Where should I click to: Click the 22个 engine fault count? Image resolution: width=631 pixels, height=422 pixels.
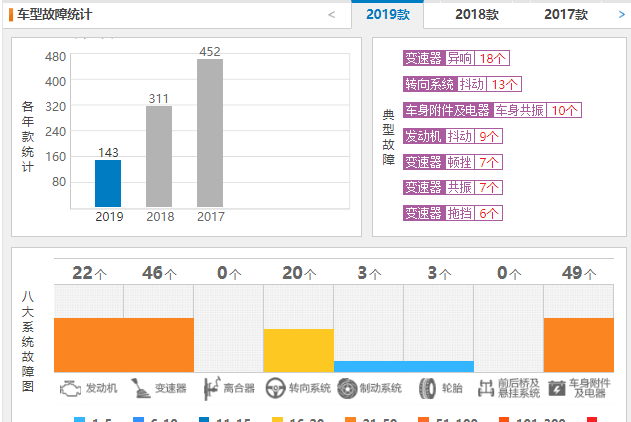pyautogui.click(x=89, y=273)
